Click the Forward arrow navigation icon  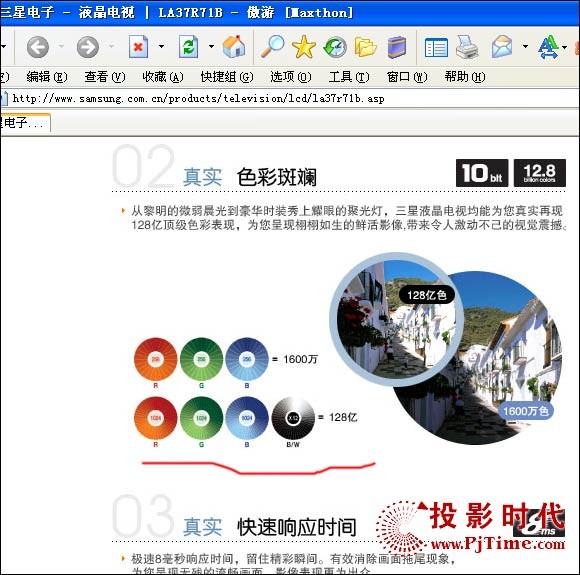pos(88,47)
